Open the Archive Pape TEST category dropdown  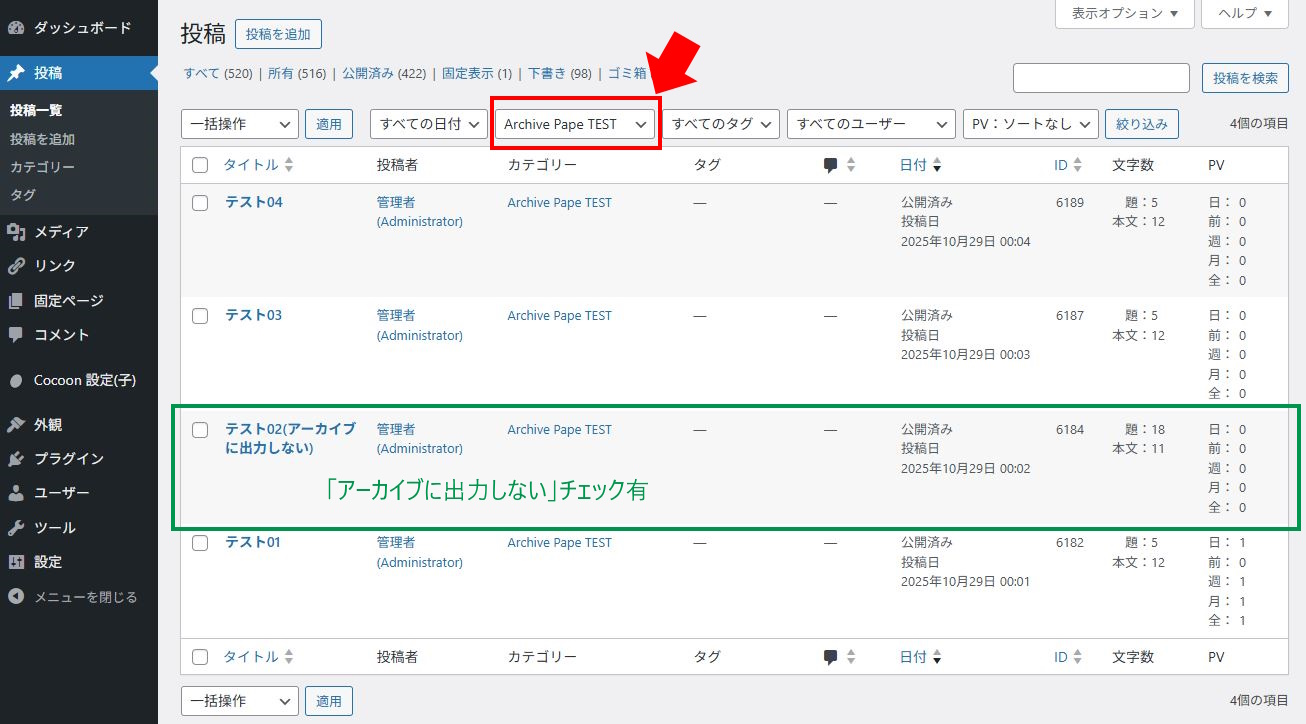575,124
